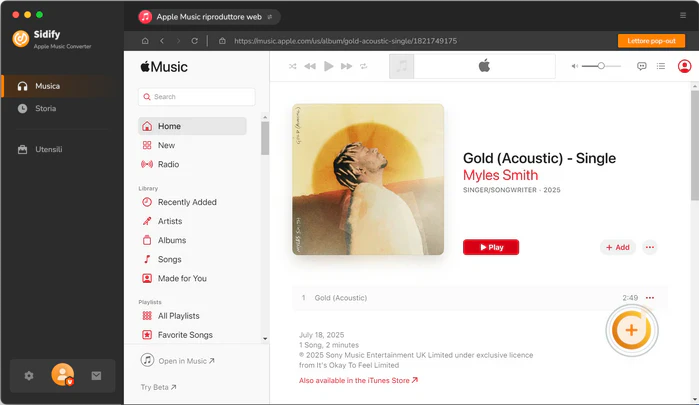The height and width of the screenshot is (405, 699).
Task: Toggle repeat in the player bar
Action: point(364,66)
